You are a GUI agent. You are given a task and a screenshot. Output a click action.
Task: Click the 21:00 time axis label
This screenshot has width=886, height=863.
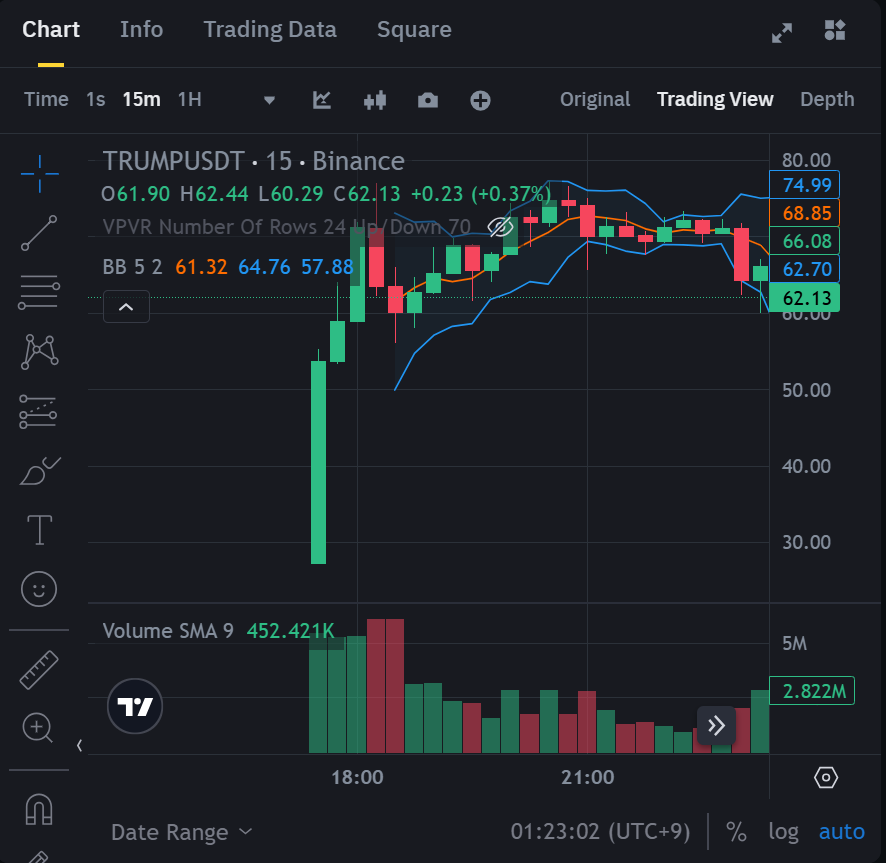pyautogui.click(x=588, y=777)
